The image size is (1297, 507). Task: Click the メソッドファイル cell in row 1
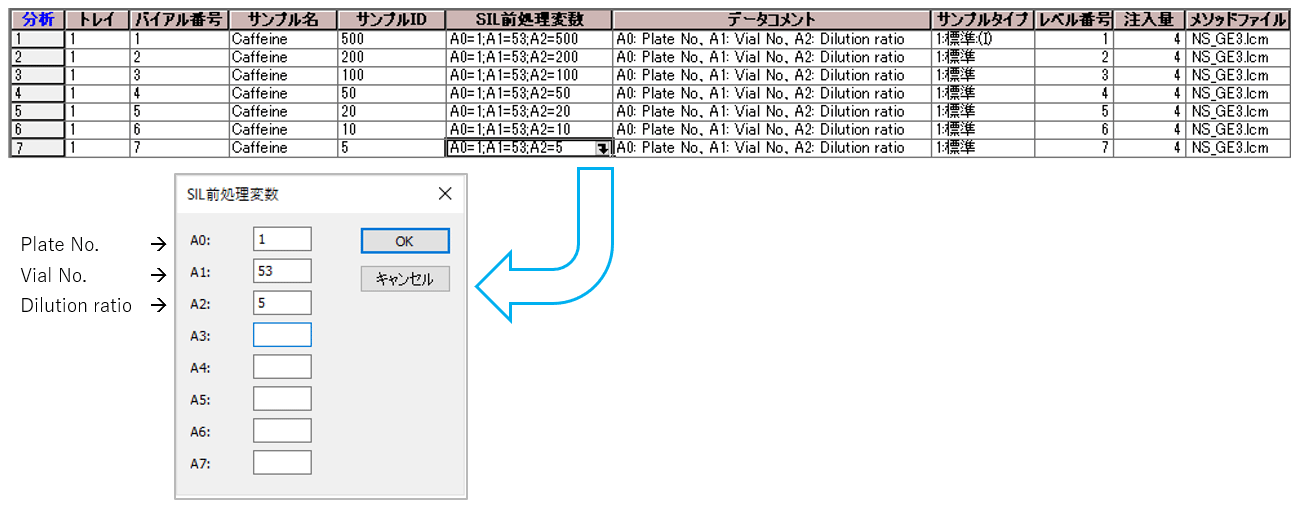tap(1237, 39)
